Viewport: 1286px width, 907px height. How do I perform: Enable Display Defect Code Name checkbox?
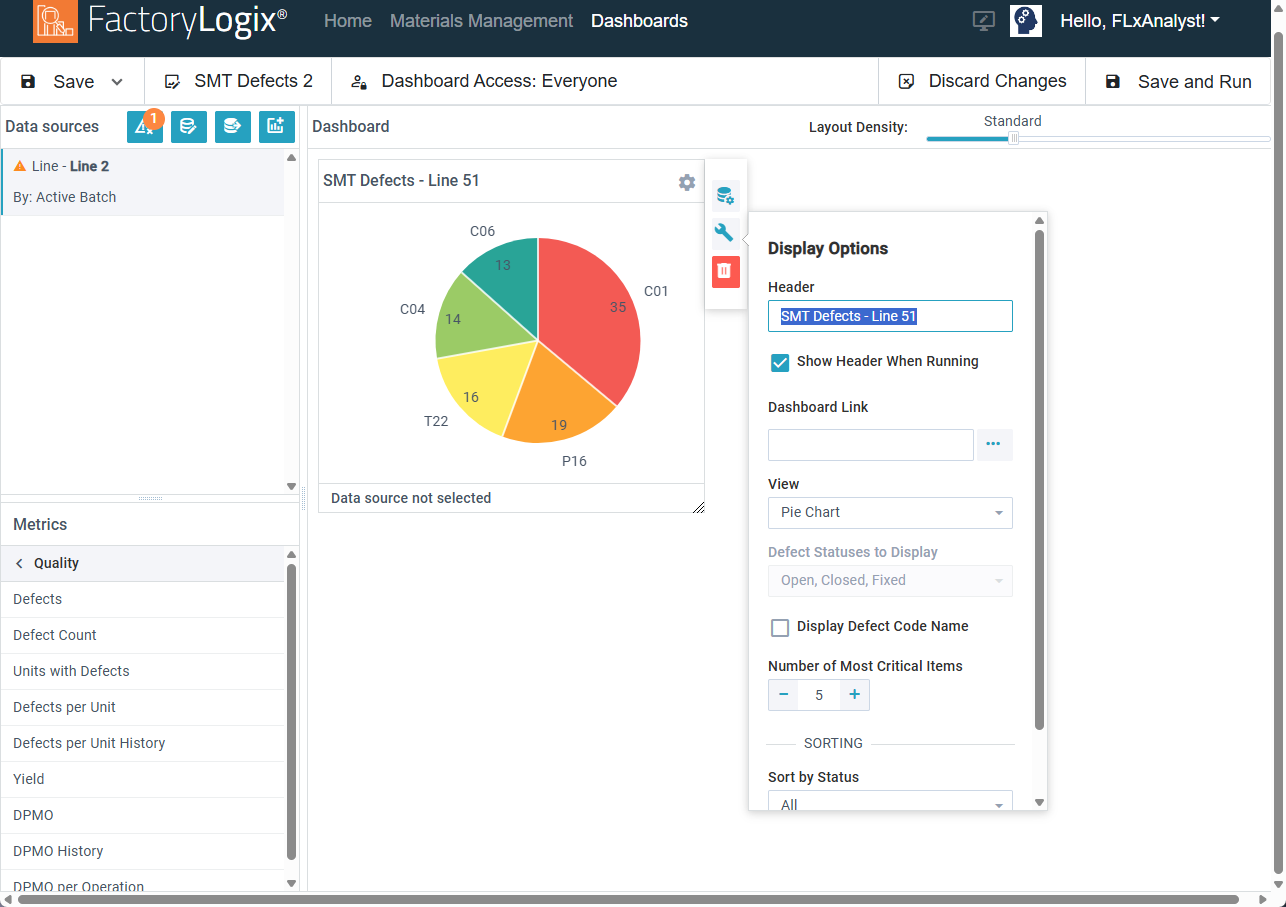781,627
